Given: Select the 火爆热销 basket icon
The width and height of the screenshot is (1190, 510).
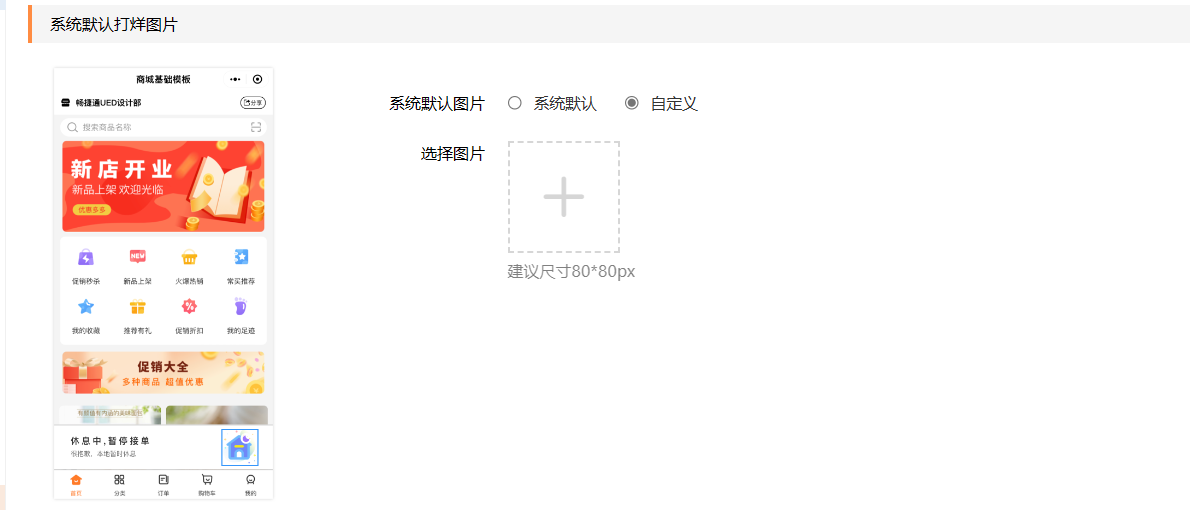Looking at the screenshot, I should [x=189, y=257].
